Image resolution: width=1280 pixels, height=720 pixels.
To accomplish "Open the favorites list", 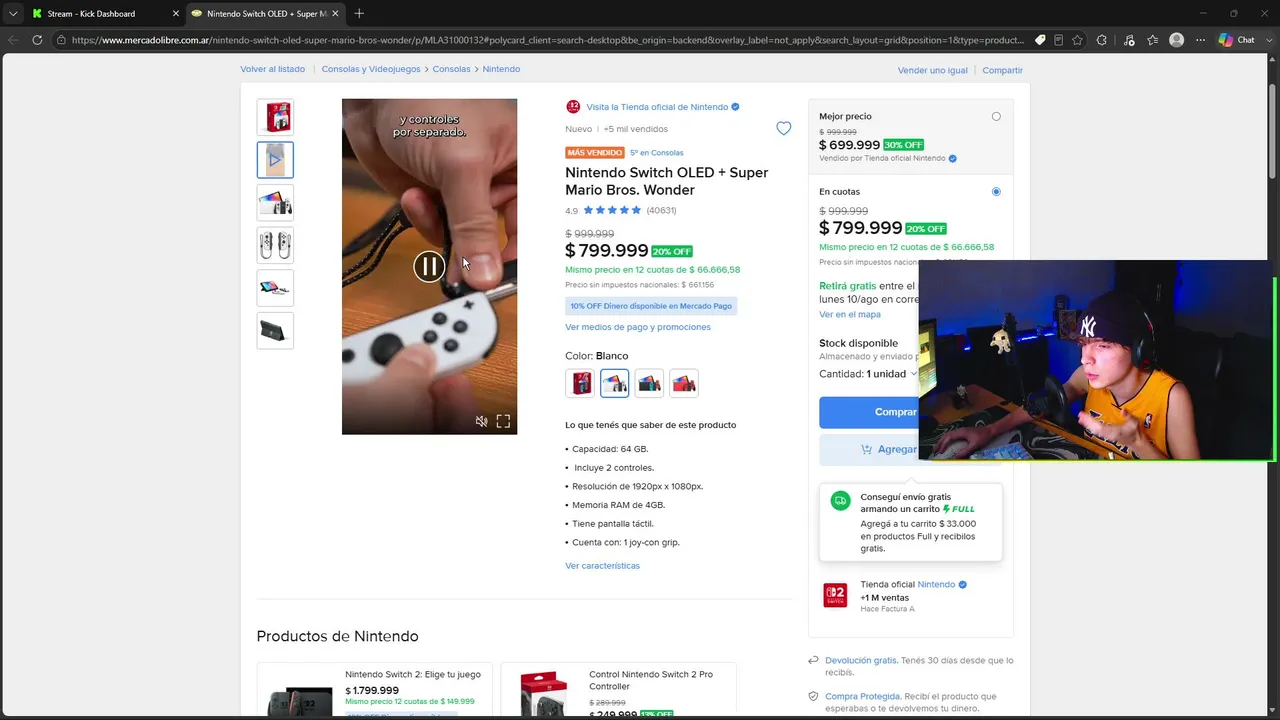I will tap(1152, 40).
